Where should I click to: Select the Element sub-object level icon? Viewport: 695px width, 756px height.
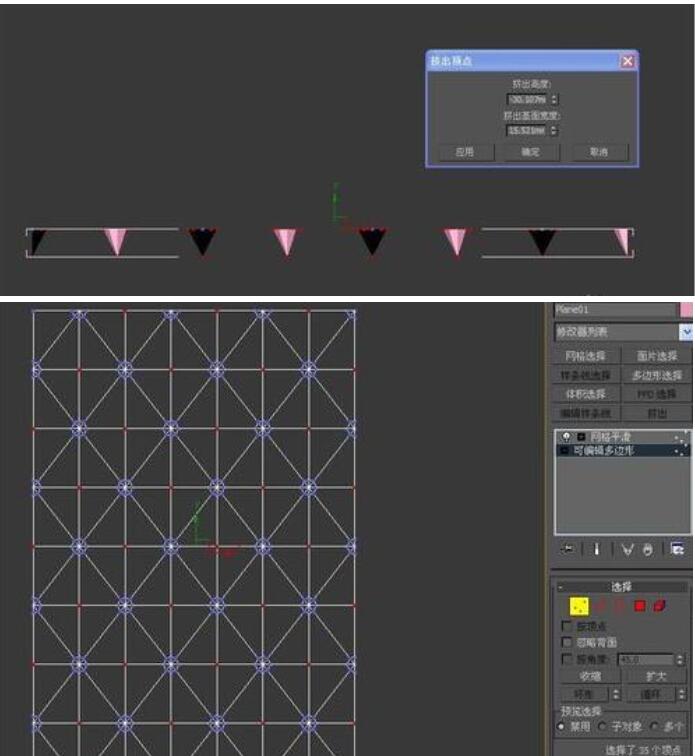tap(660, 605)
